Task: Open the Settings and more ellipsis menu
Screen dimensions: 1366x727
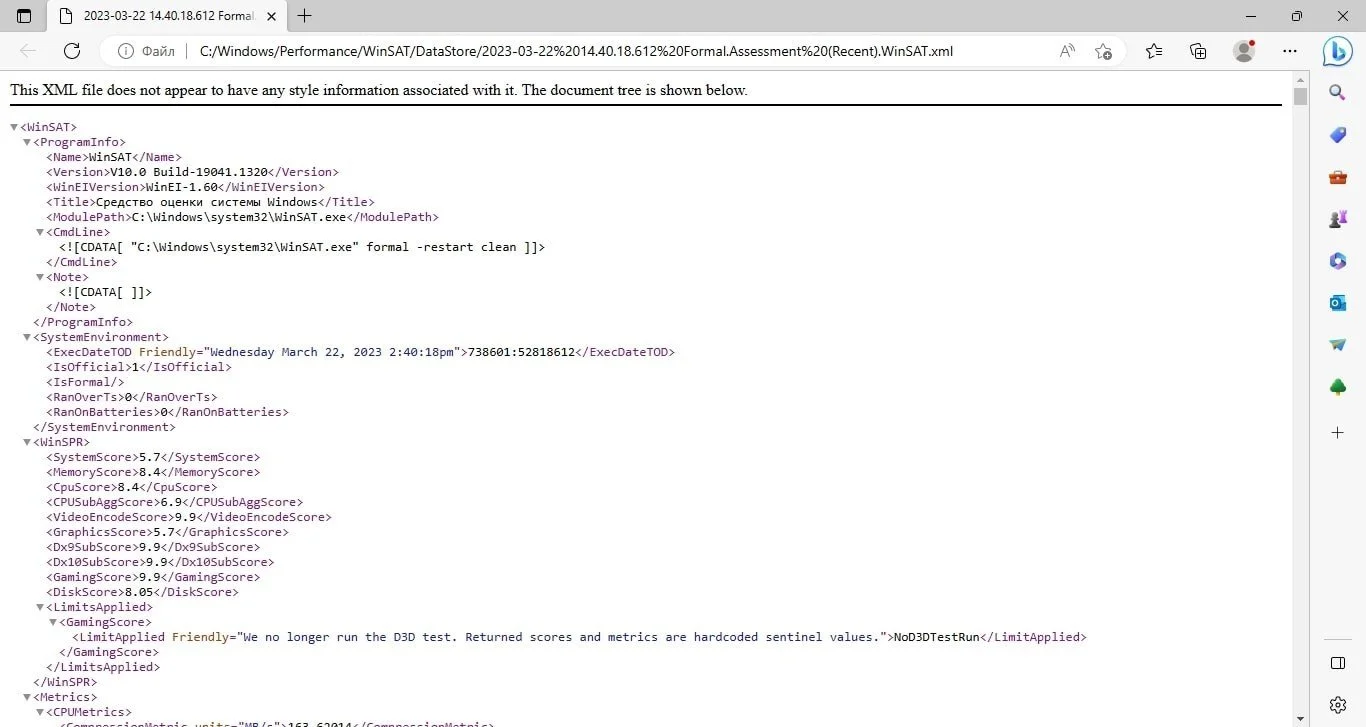Action: [1290, 51]
